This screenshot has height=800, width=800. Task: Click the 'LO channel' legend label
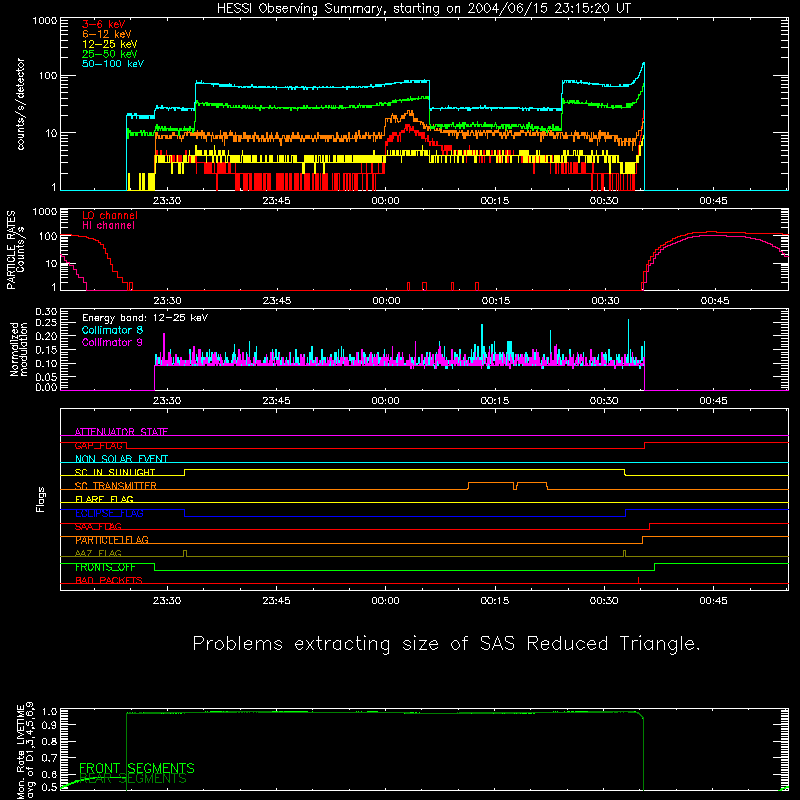point(110,215)
